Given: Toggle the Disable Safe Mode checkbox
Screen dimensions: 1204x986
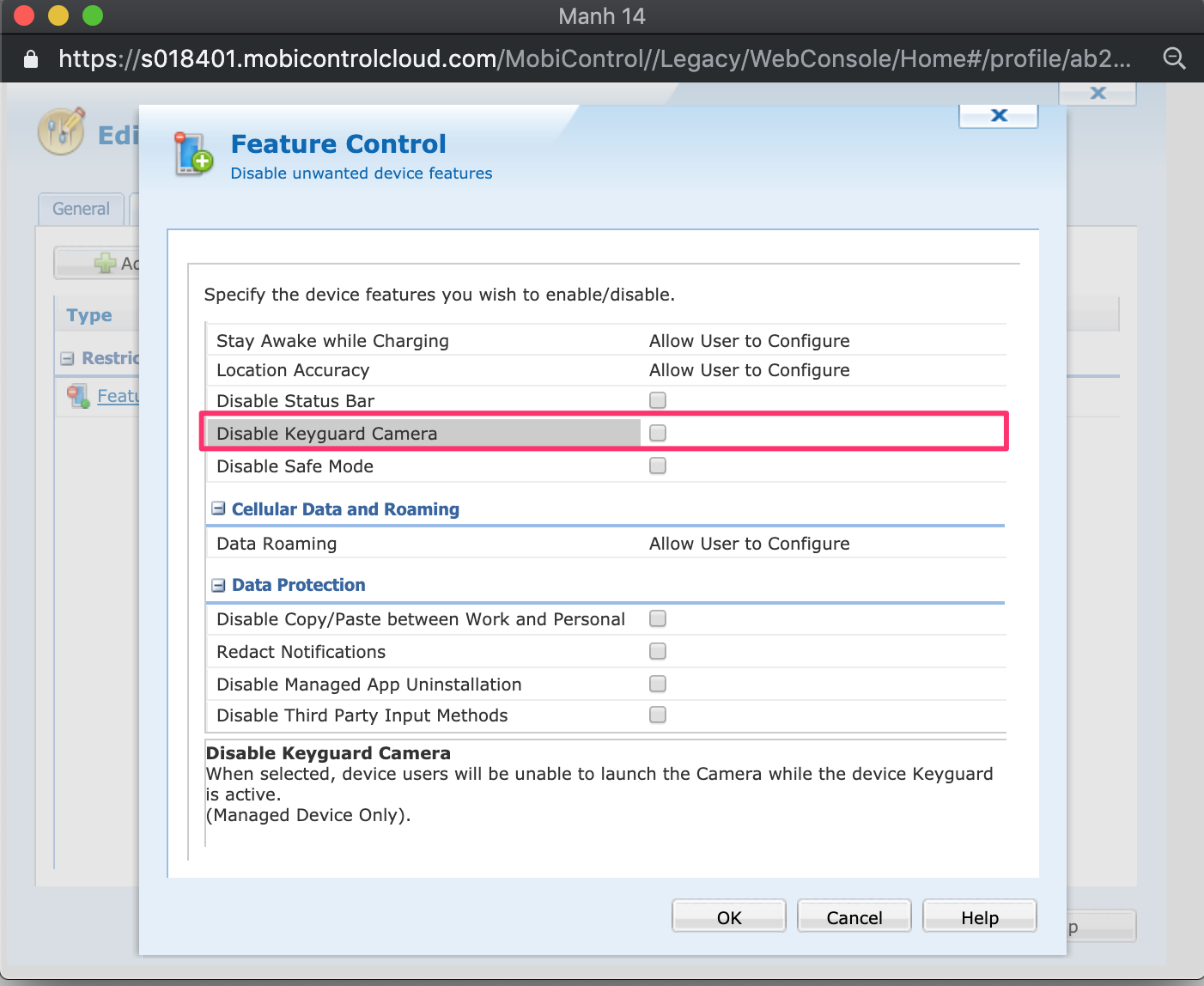Looking at the screenshot, I should (658, 466).
